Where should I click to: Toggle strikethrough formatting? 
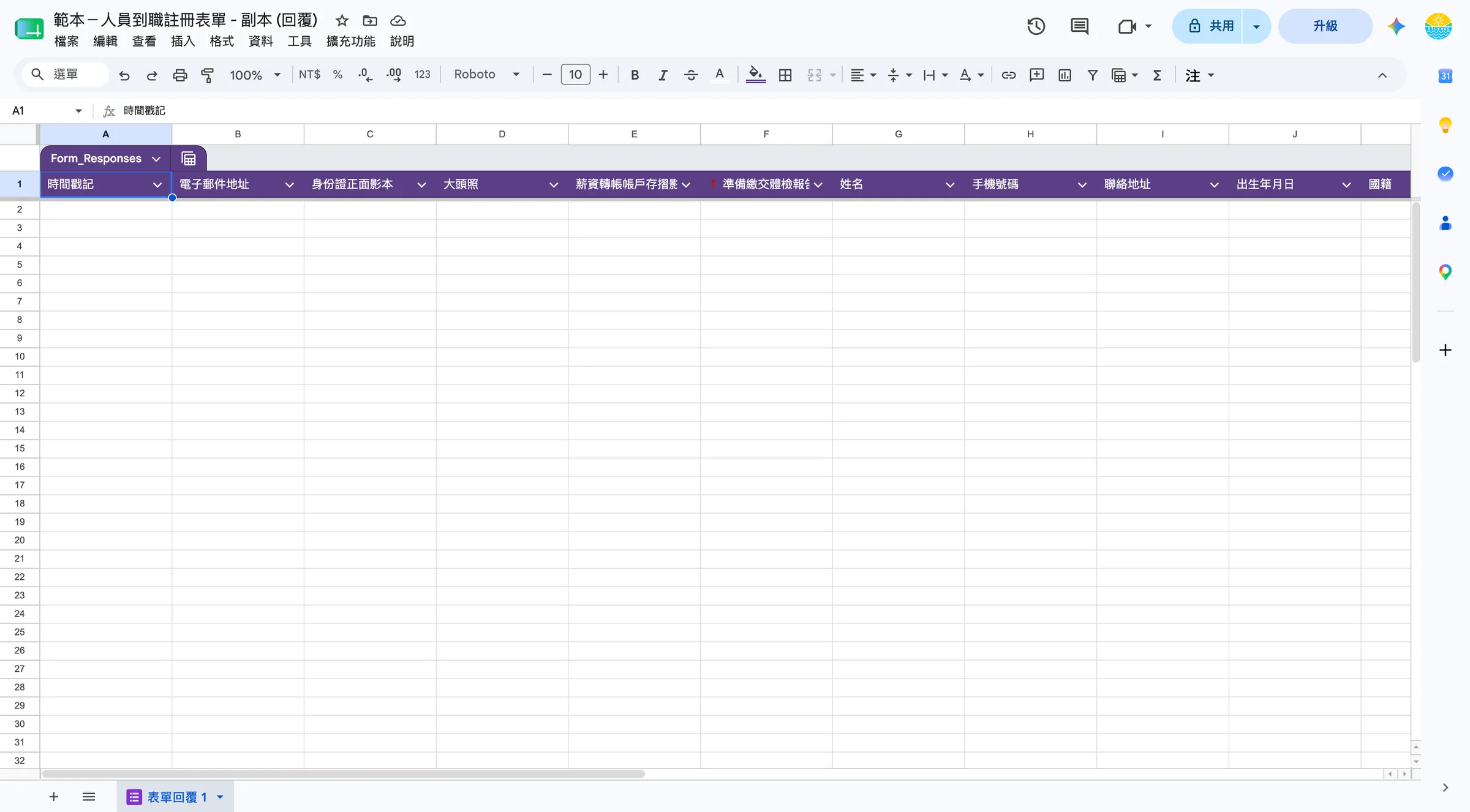click(691, 75)
